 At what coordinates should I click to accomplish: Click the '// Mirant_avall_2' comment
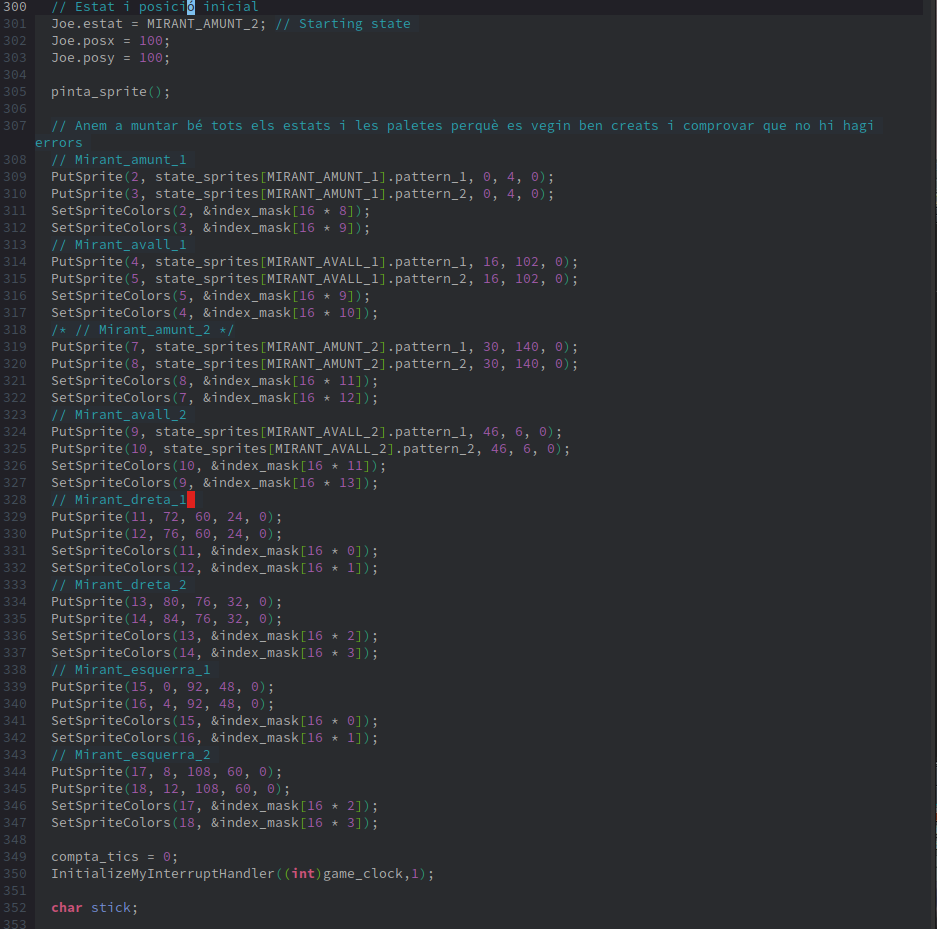coord(119,415)
